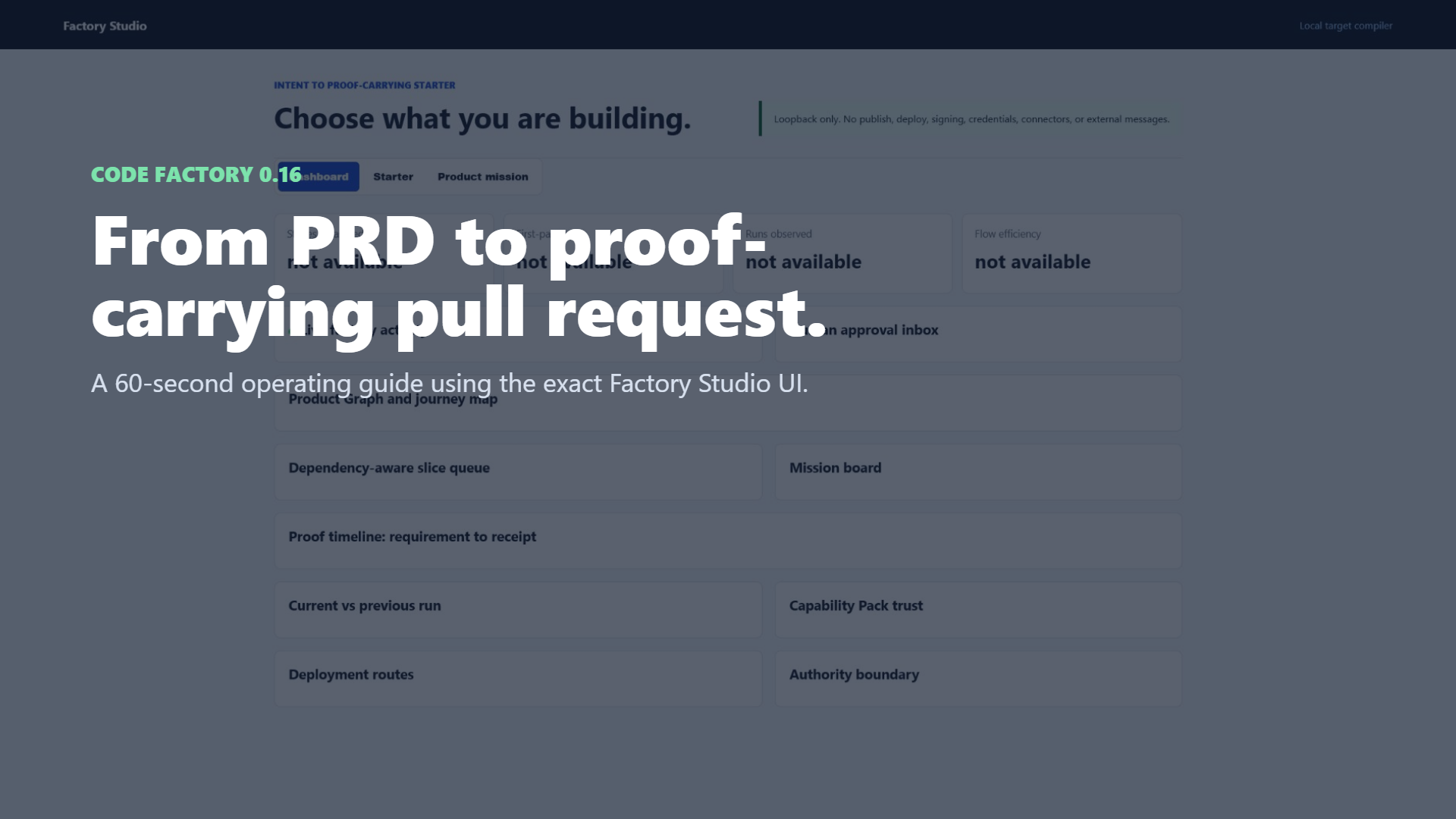Viewport: 1456px width, 819px height.
Task: Click the 'Loopback only' notice text
Action: (x=971, y=119)
